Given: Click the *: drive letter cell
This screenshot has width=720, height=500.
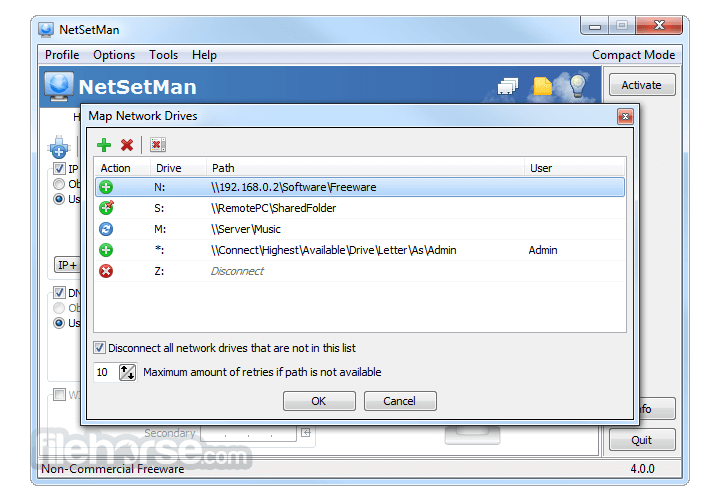Looking at the screenshot, I should 159,250.
